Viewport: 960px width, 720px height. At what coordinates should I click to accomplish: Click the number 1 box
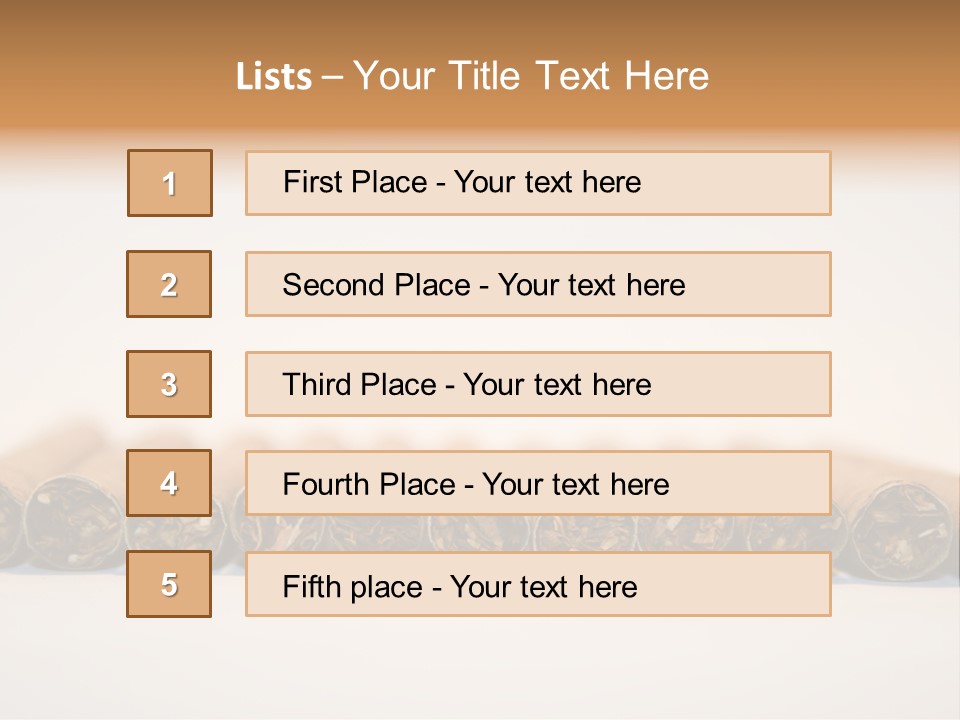pyautogui.click(x=169, y=183)
